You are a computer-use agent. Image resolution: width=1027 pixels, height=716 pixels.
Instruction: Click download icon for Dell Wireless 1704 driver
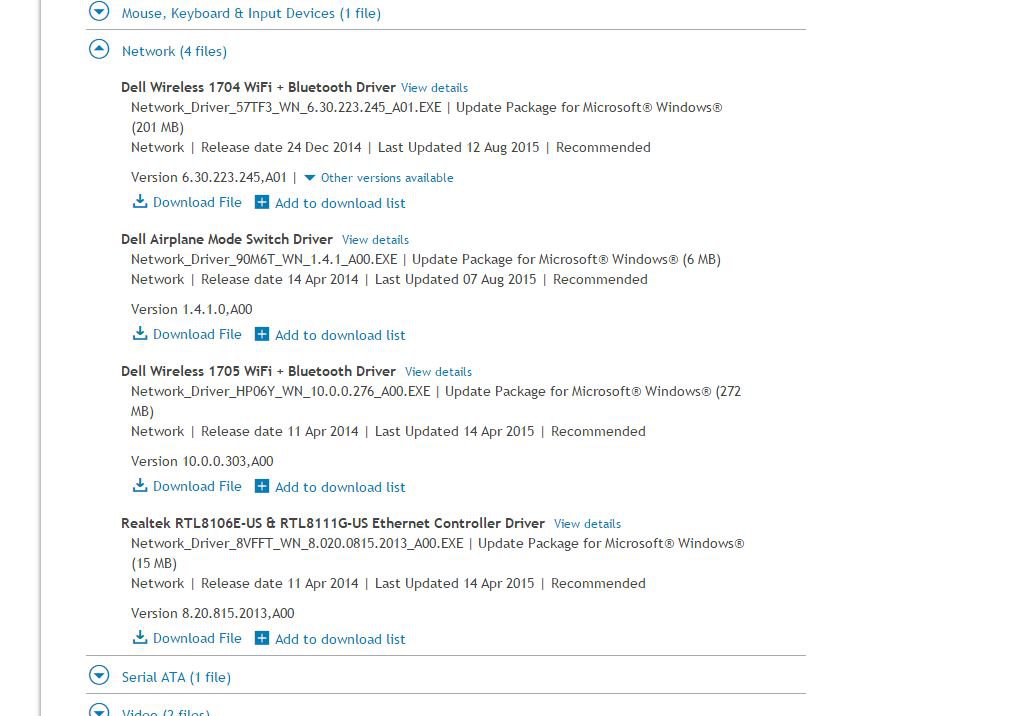(x=140, y=201)
